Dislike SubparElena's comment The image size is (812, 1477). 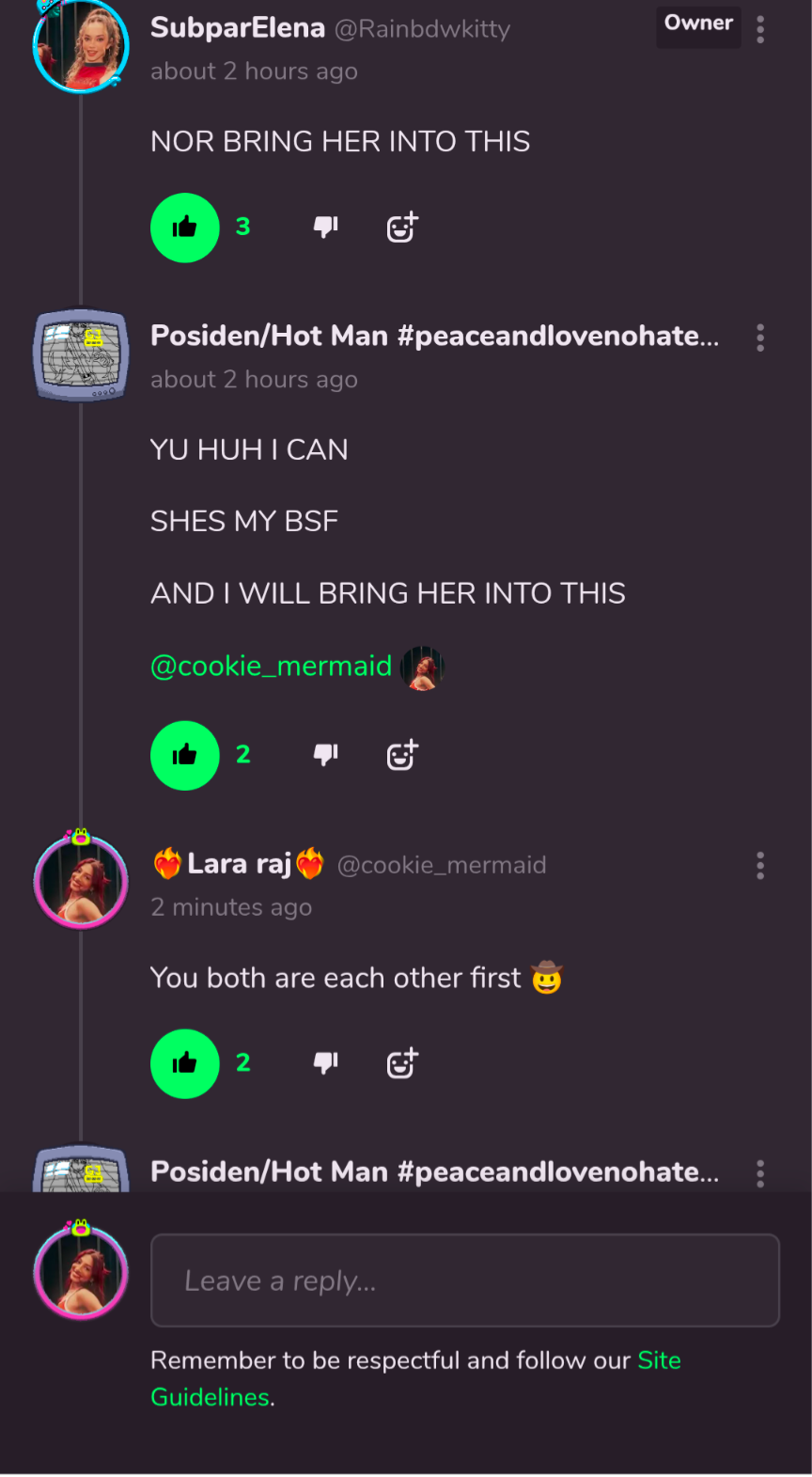pyautogui.click(x=325, y=228)
